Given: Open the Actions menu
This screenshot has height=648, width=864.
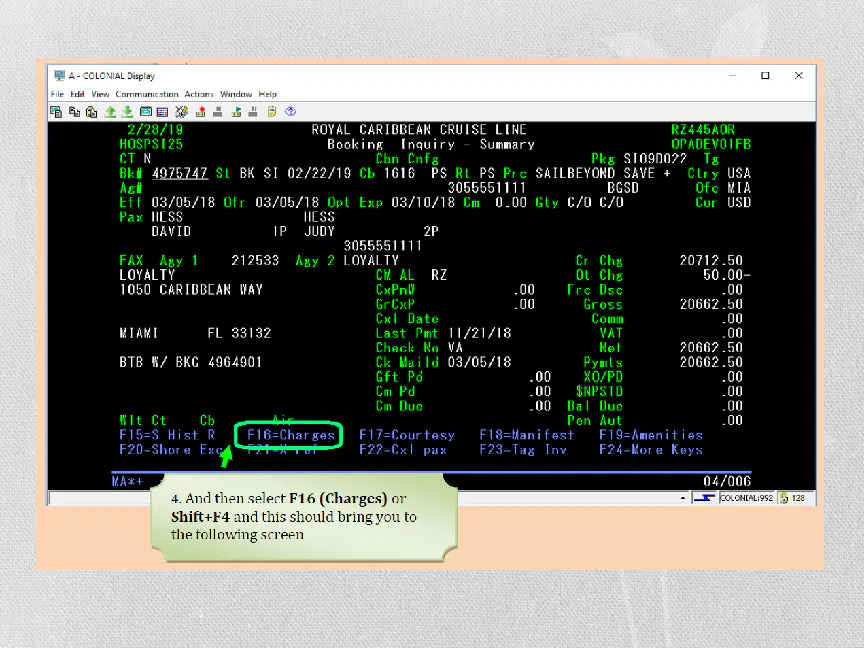Looking at the screenshot, I should [x=199, y=94].
